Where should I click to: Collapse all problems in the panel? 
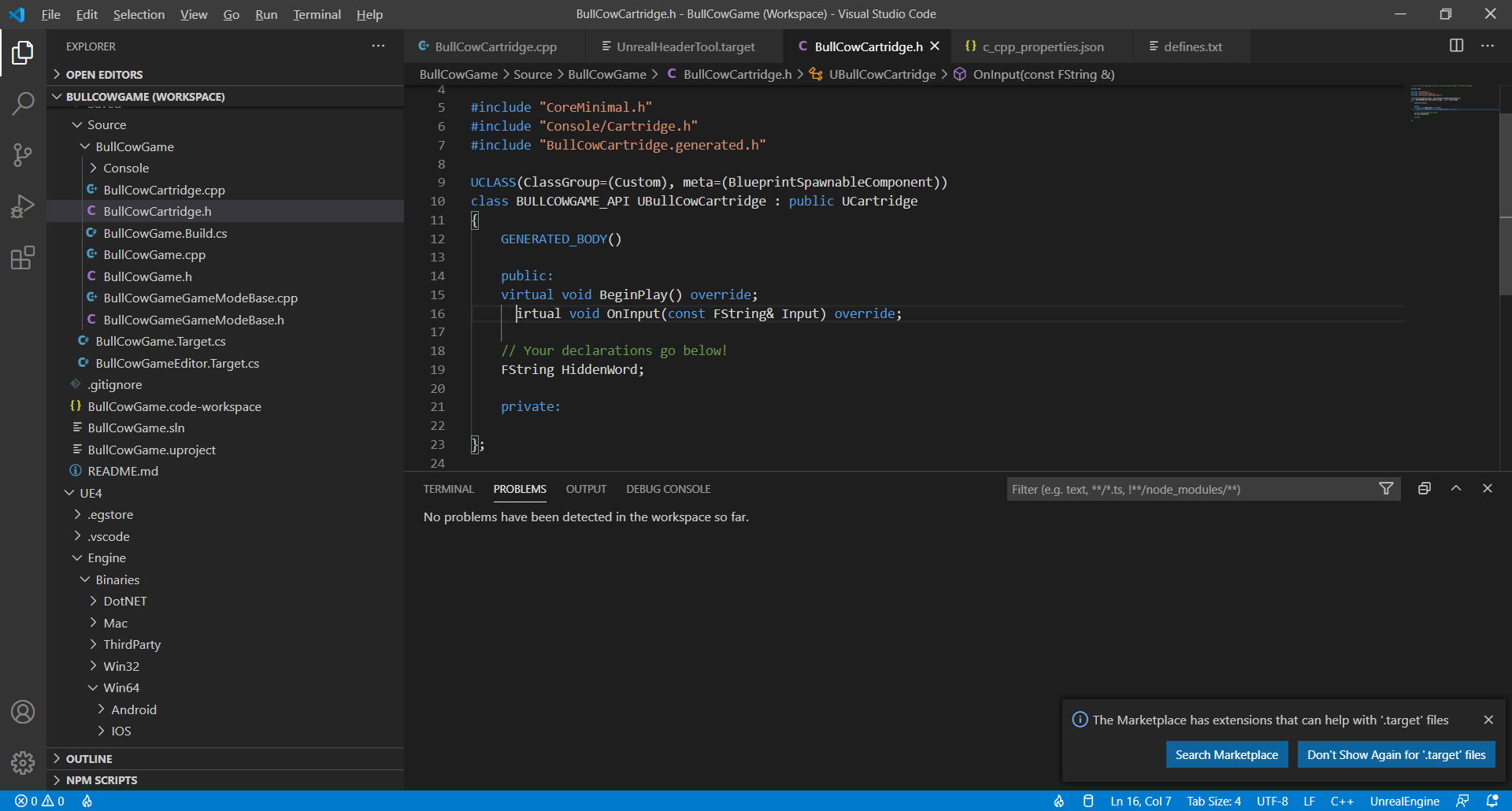(1424, 488)
